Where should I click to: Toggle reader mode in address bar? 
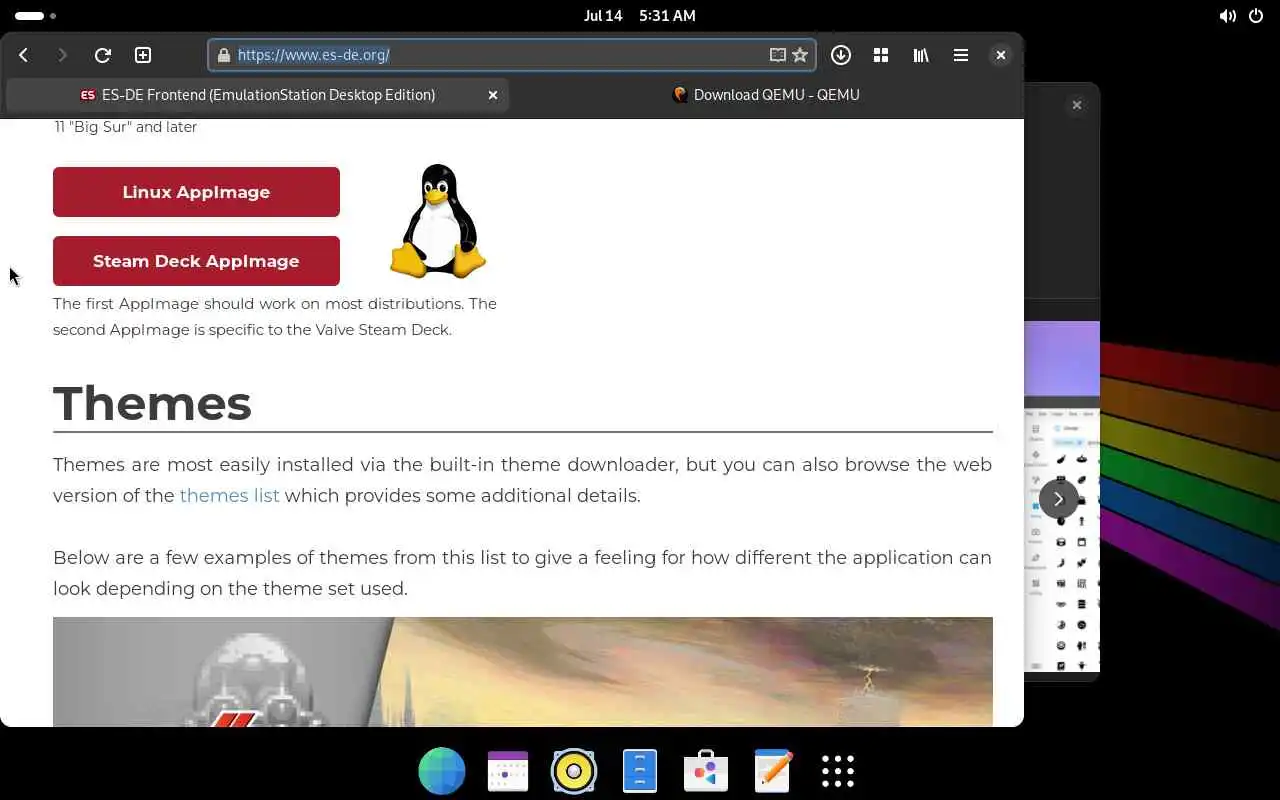pos(778,55)
